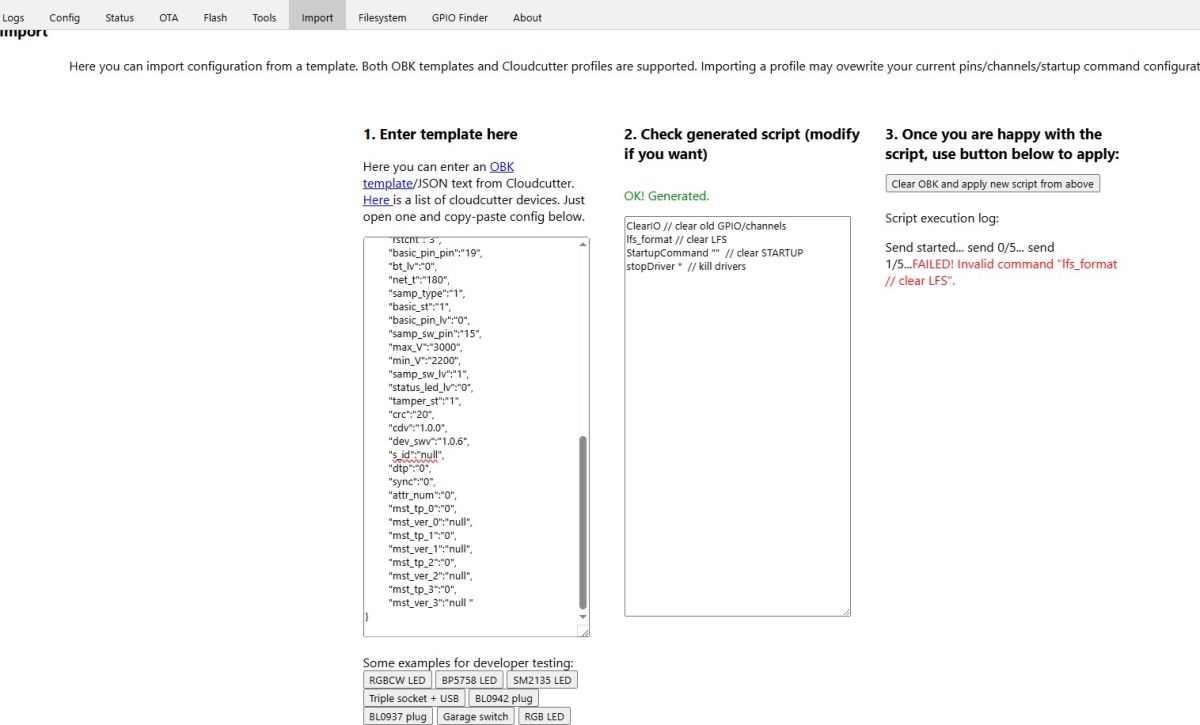Viewport: 1200px width, 725px height.
Task: Click the "mst_ver_3":"null" JSON line
Action: (431, 602)
